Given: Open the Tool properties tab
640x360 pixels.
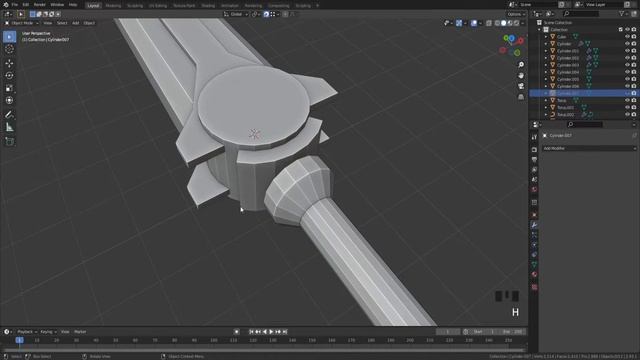Looking at the screenshot, I should [x=534, y=138].
